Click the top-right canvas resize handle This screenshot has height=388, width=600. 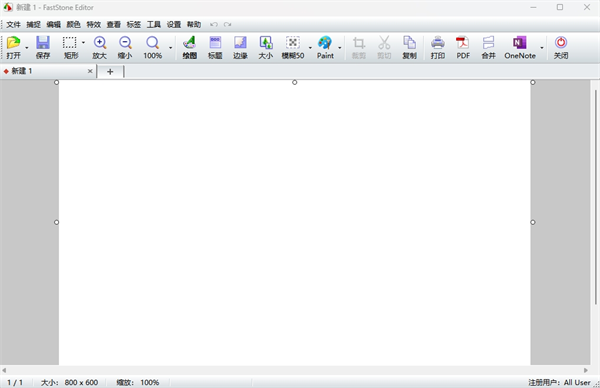[x=533, y=82]
